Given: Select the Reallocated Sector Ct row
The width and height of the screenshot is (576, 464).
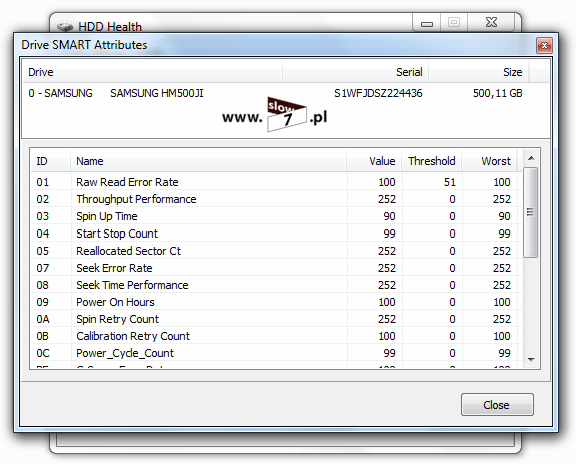Looking at the screenshot, I should click(276, 251).
